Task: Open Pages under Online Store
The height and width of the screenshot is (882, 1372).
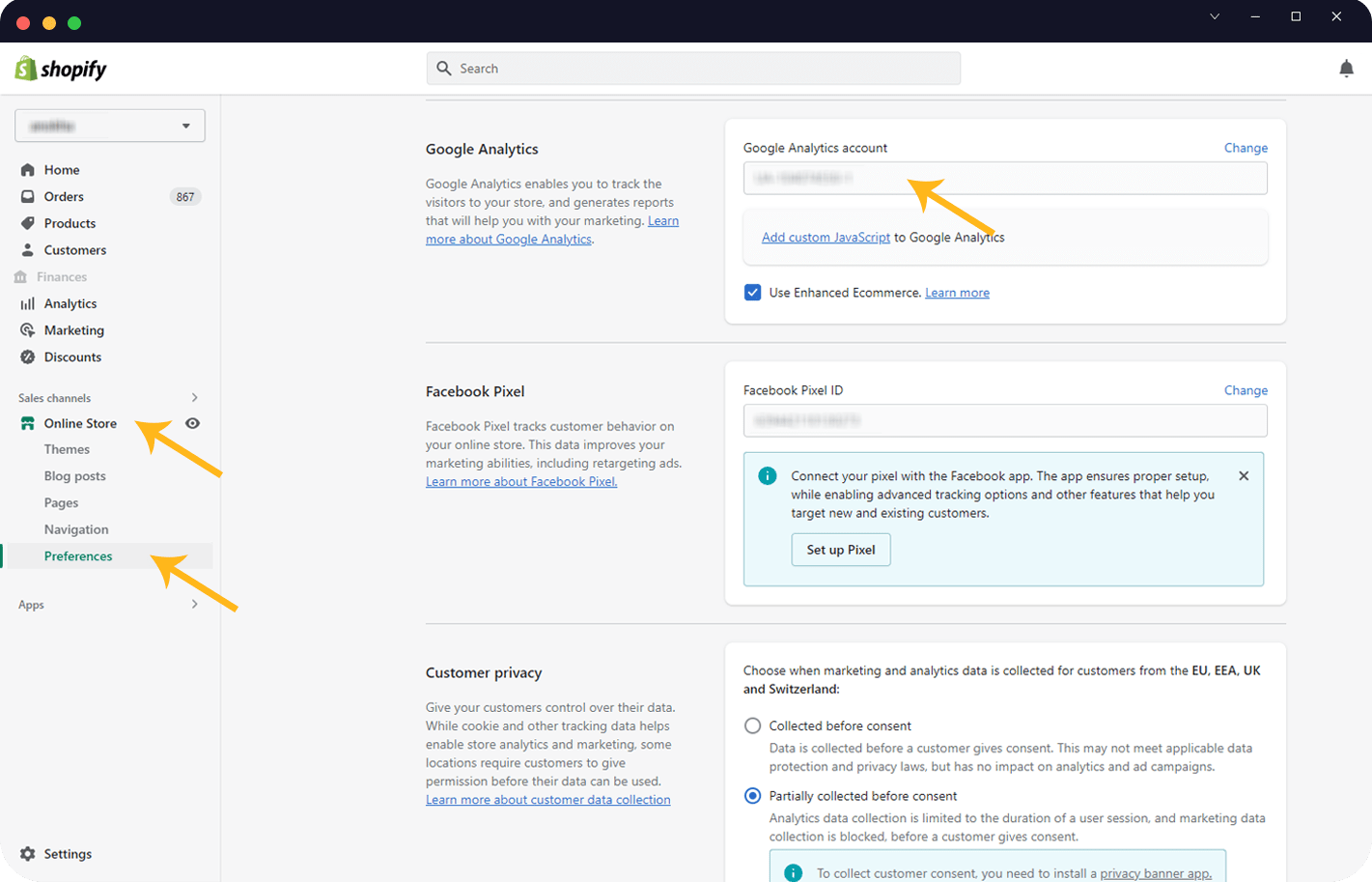Action: [x=61, y=503]
